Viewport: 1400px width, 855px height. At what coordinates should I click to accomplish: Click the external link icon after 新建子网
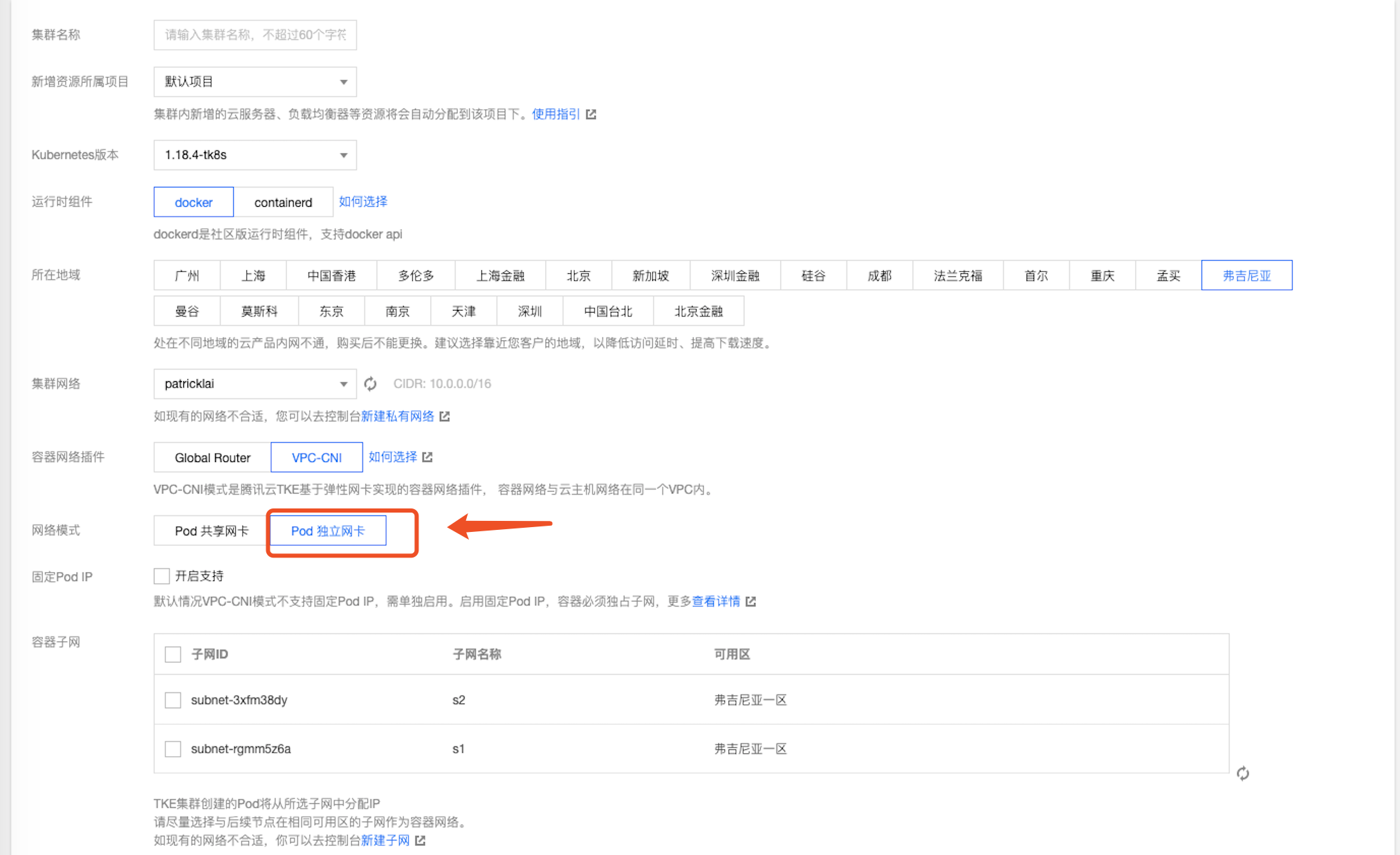tap(420, 840)
